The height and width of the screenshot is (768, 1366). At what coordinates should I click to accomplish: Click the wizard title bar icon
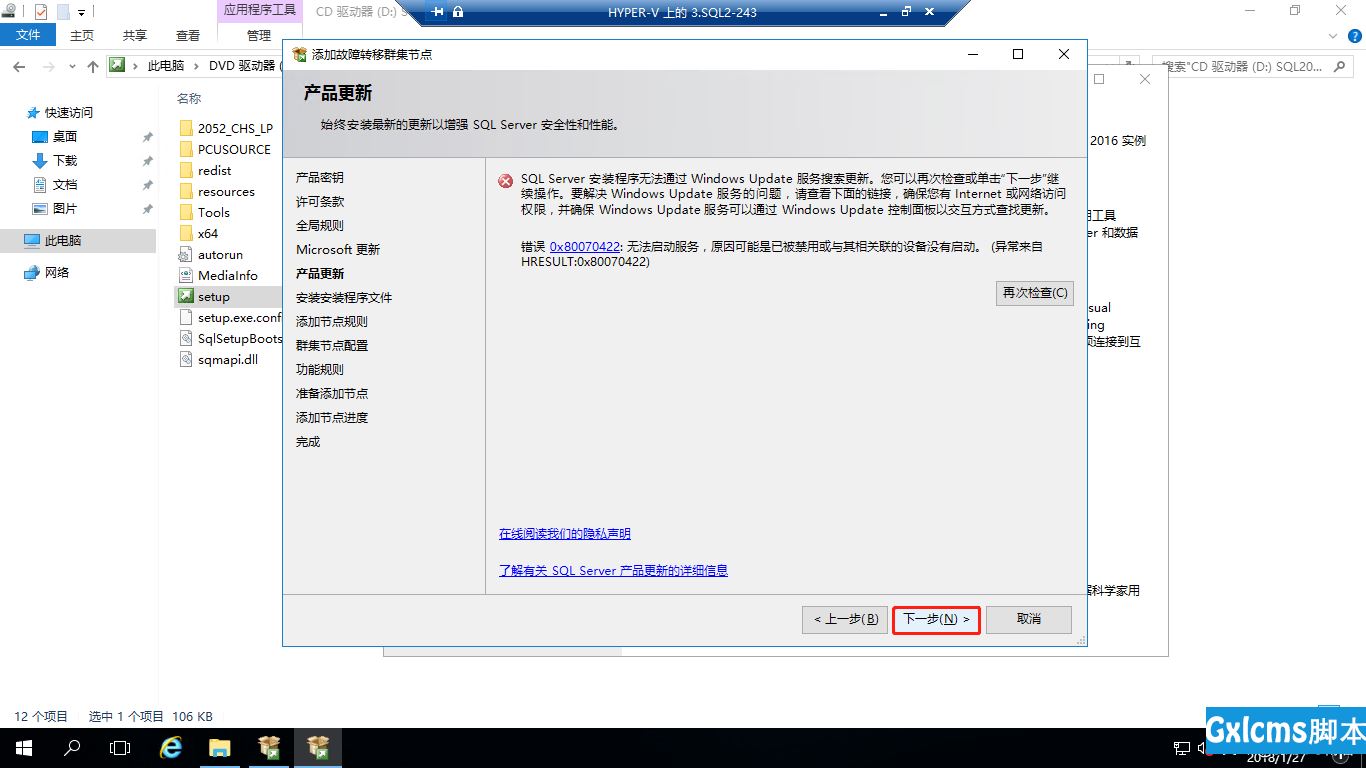coord(299,54)
